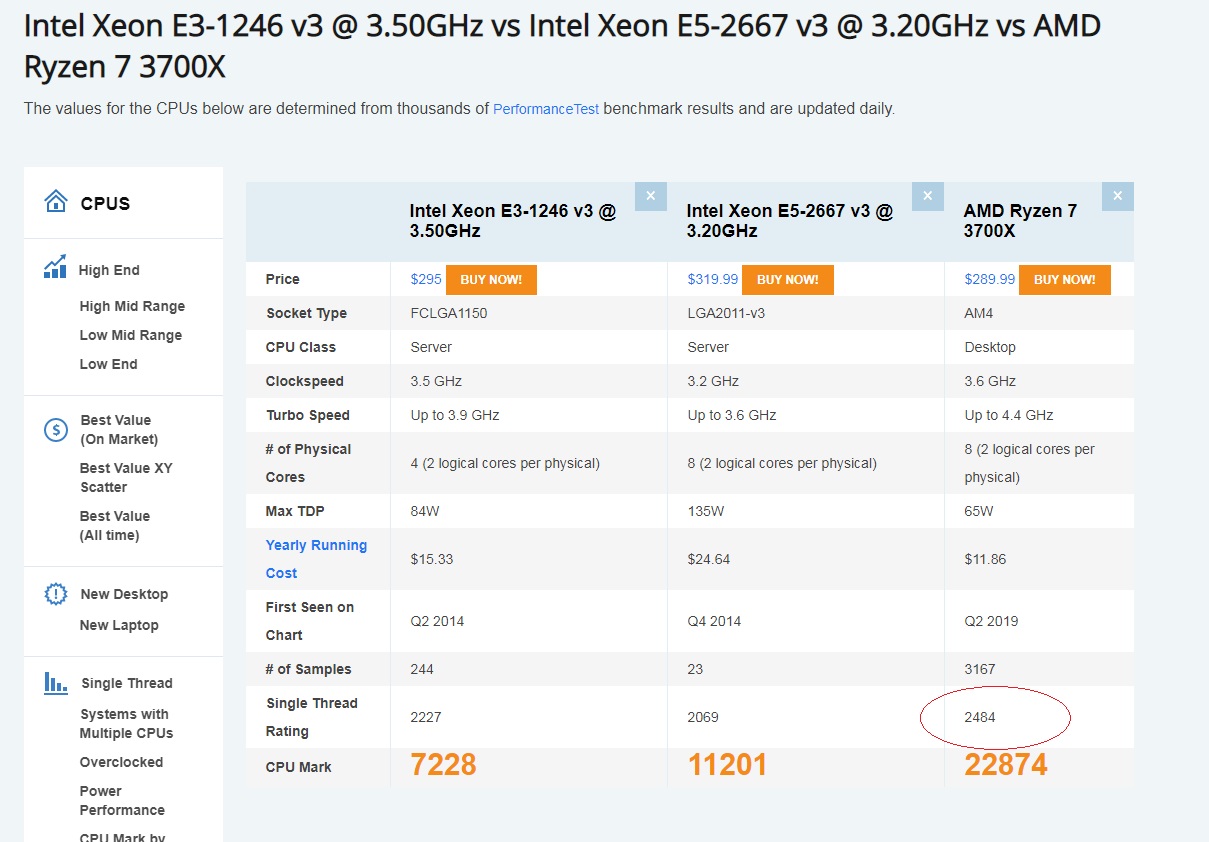Viewport: 1209px width, 842px height.
Task: Click the 84W Max TDP value
Action: coord(425,511)
